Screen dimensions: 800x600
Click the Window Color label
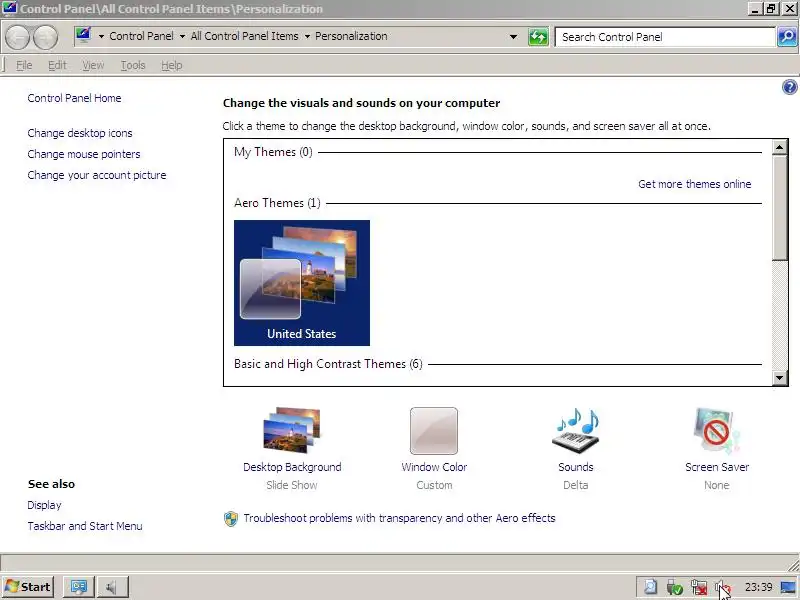coord(434,467)
